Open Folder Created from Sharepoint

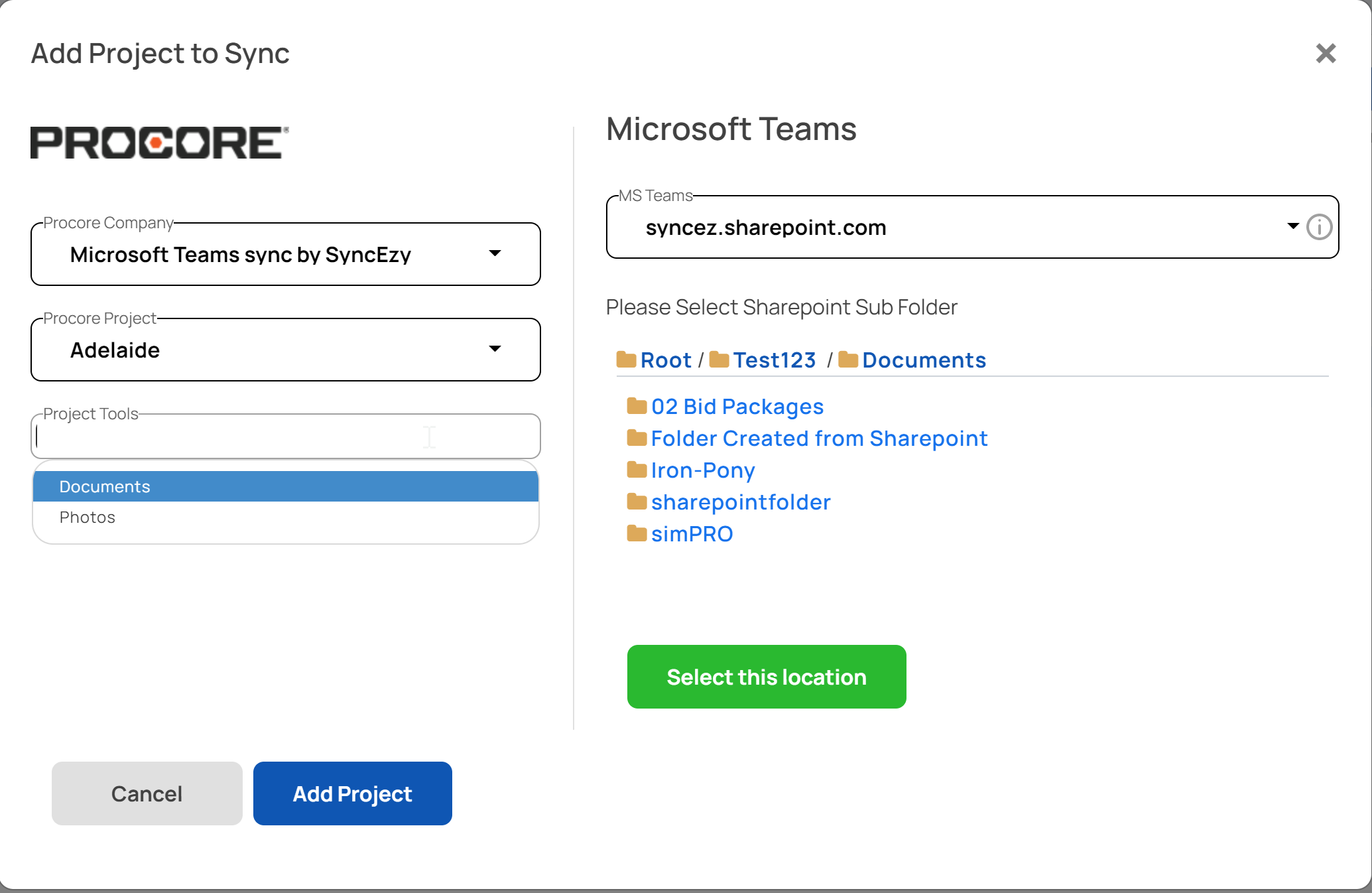[x=819, y=438]
